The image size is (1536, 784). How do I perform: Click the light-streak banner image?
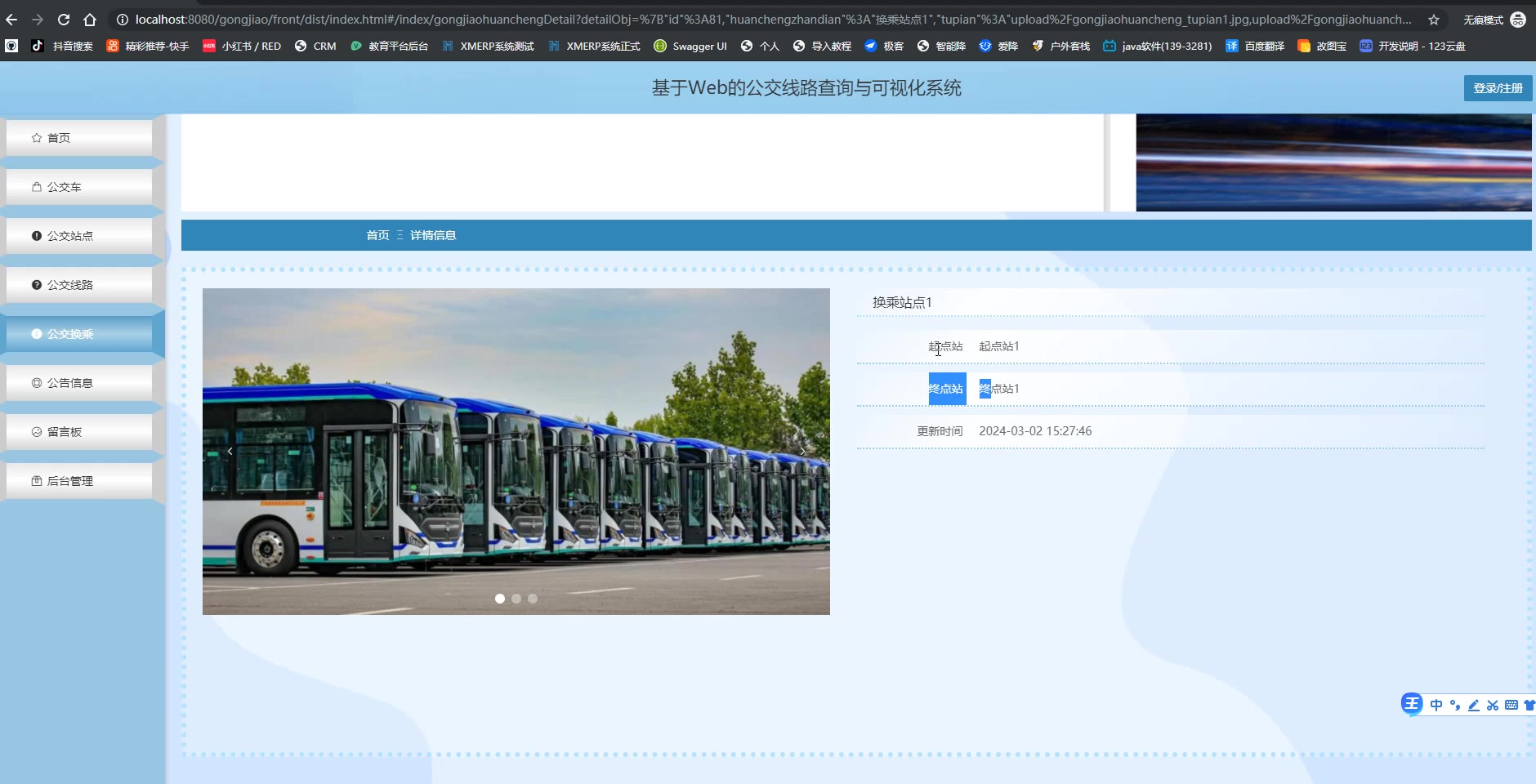[x=1333, y=163]
